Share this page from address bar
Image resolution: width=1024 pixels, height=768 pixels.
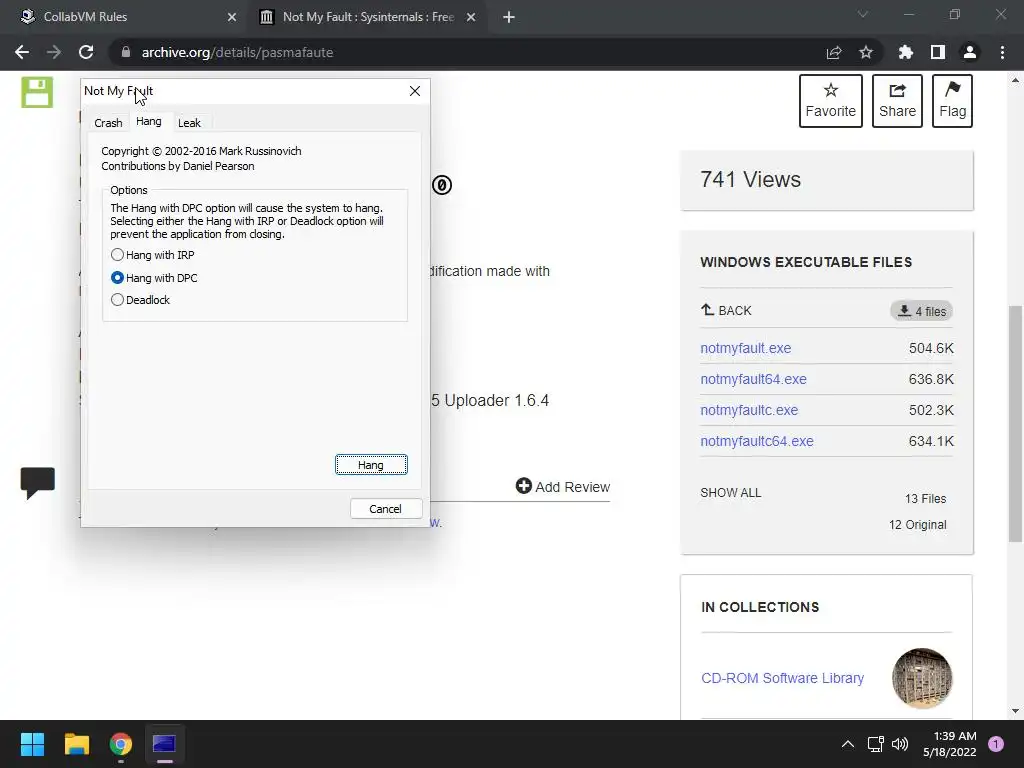click(834, 52)
